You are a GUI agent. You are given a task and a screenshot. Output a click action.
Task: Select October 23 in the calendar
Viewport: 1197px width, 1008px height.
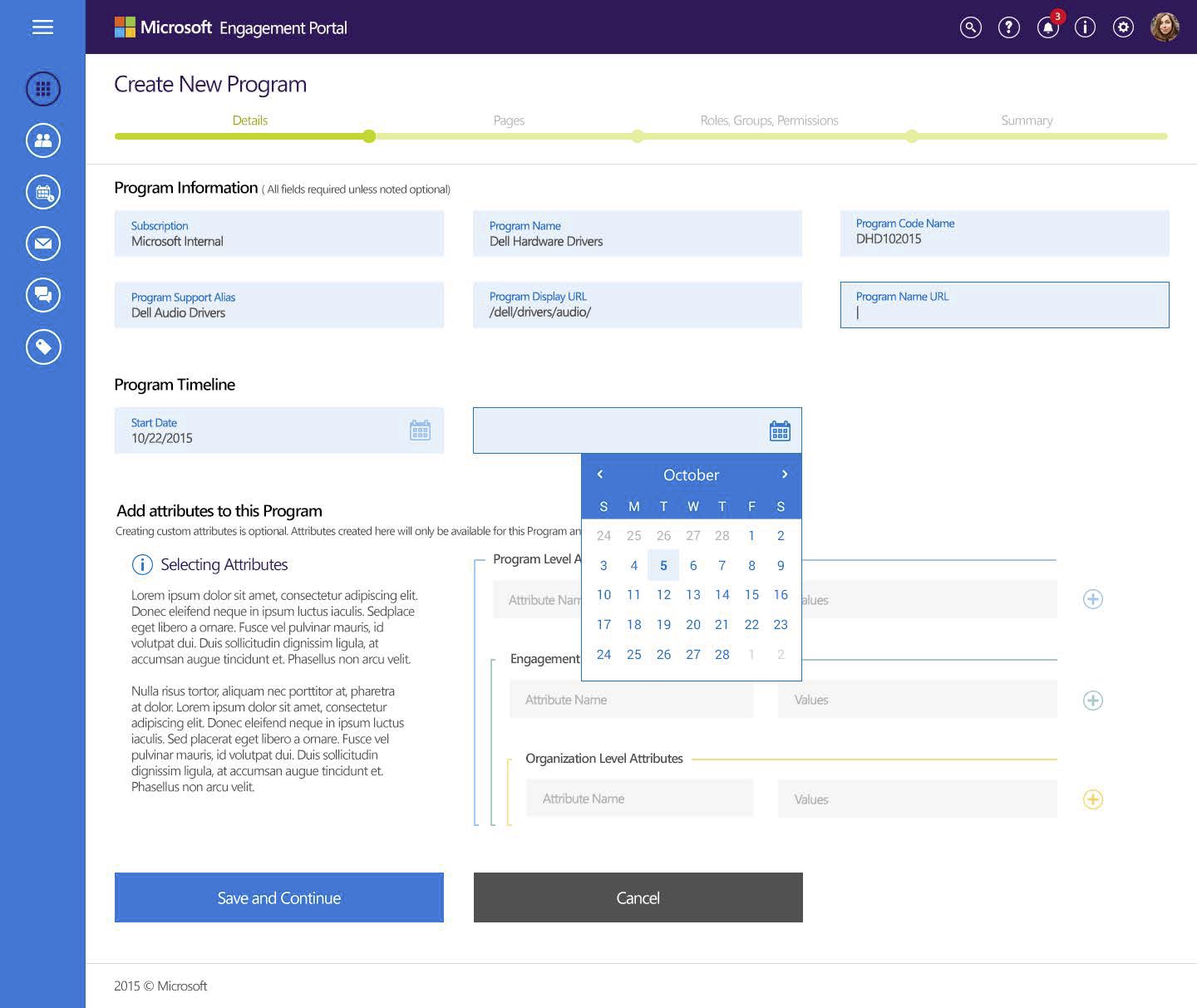[x=781, y=625]
